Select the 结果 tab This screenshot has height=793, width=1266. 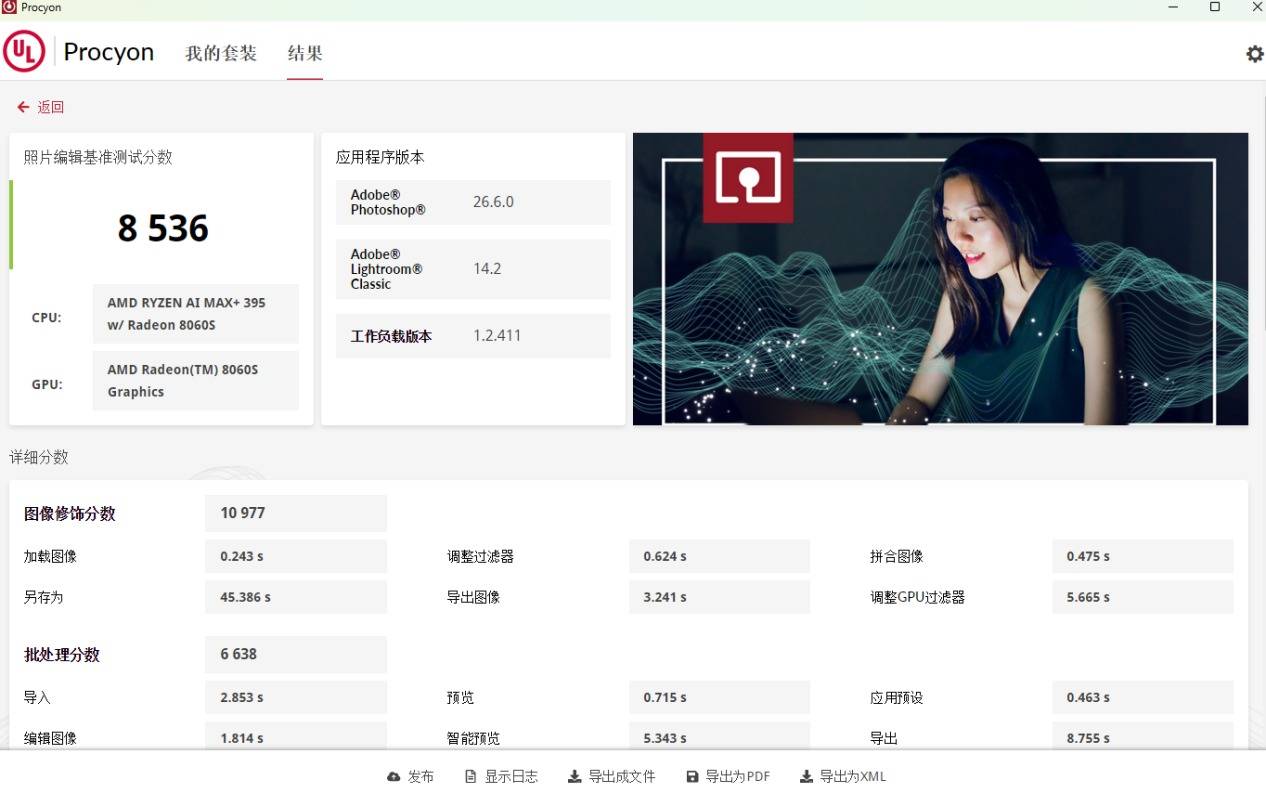pyautogui.click(x=305, y=53)
